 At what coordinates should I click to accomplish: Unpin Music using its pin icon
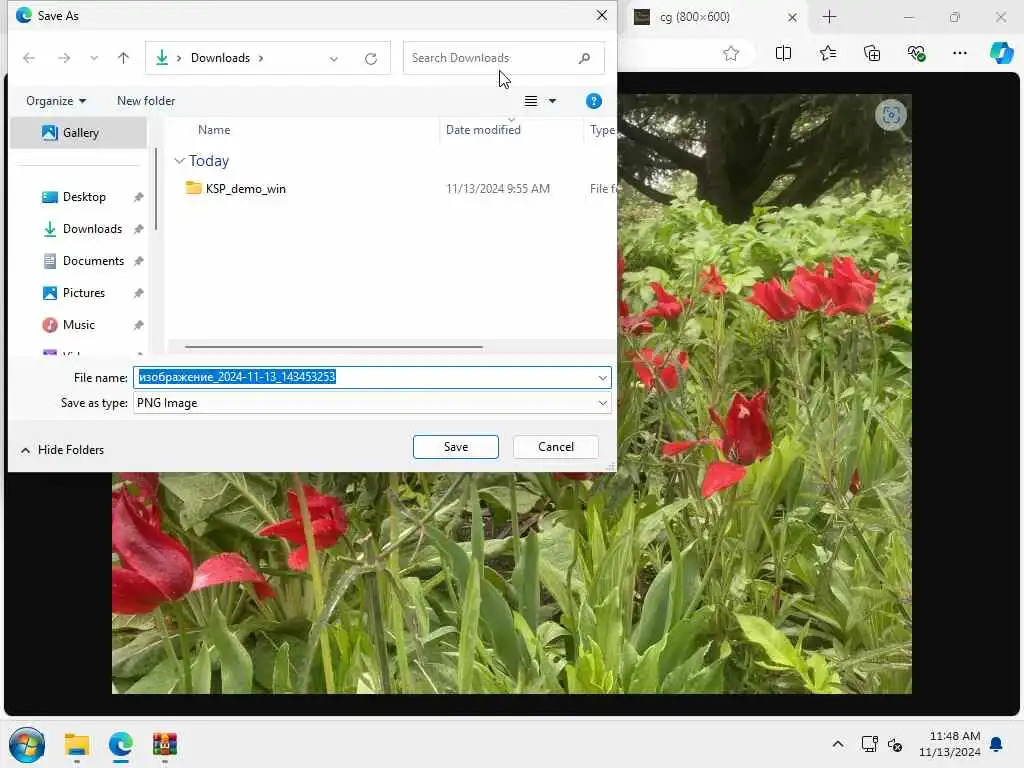[138, 325]
